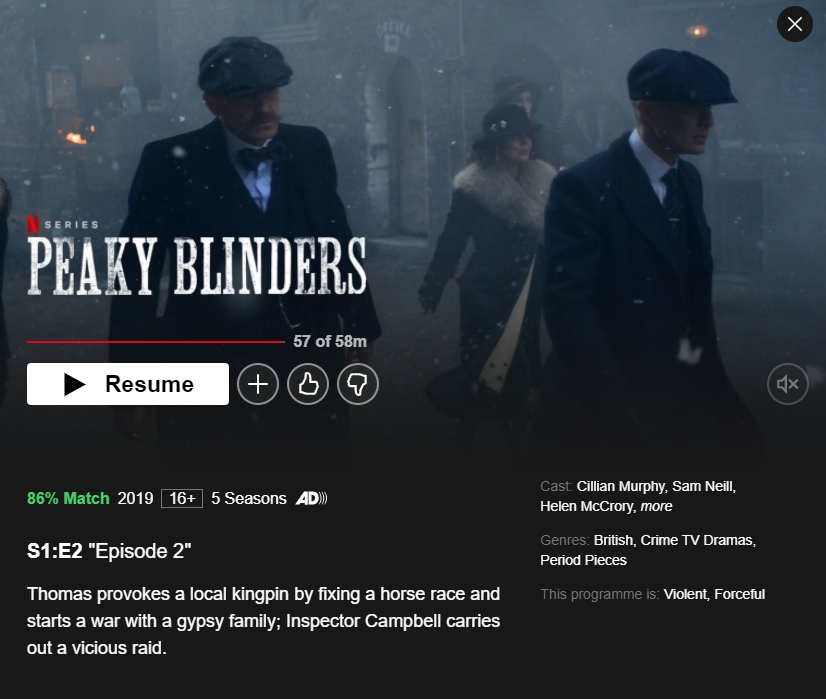Click the play triangle icon
Image resolution: width=826 pixels, height=699 pixels.
[x=75, y=384]
